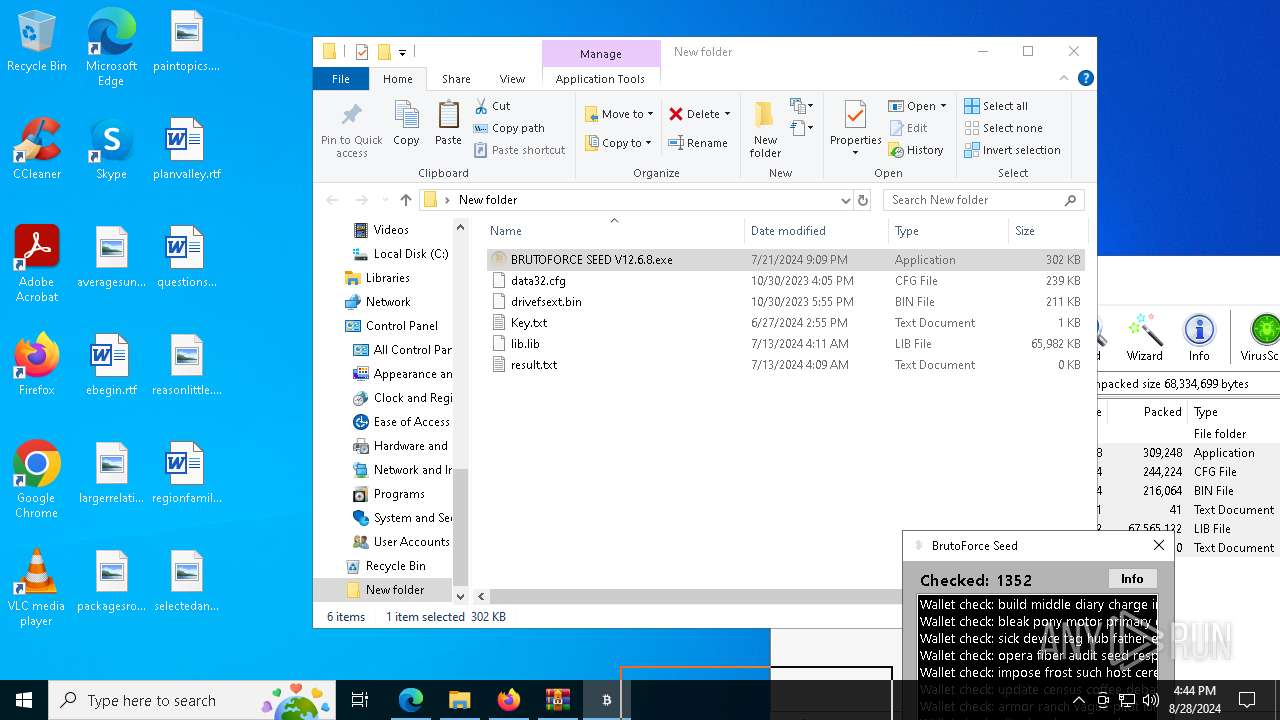Click Info button in BrutoForce Seed
This screenshot has height=720, width=1280.
[x=1132, y=579]
